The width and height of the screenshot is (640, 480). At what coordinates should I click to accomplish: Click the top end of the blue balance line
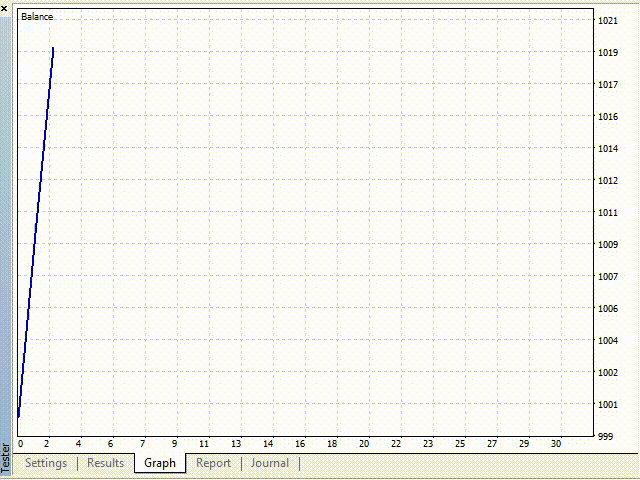(53, 48)
